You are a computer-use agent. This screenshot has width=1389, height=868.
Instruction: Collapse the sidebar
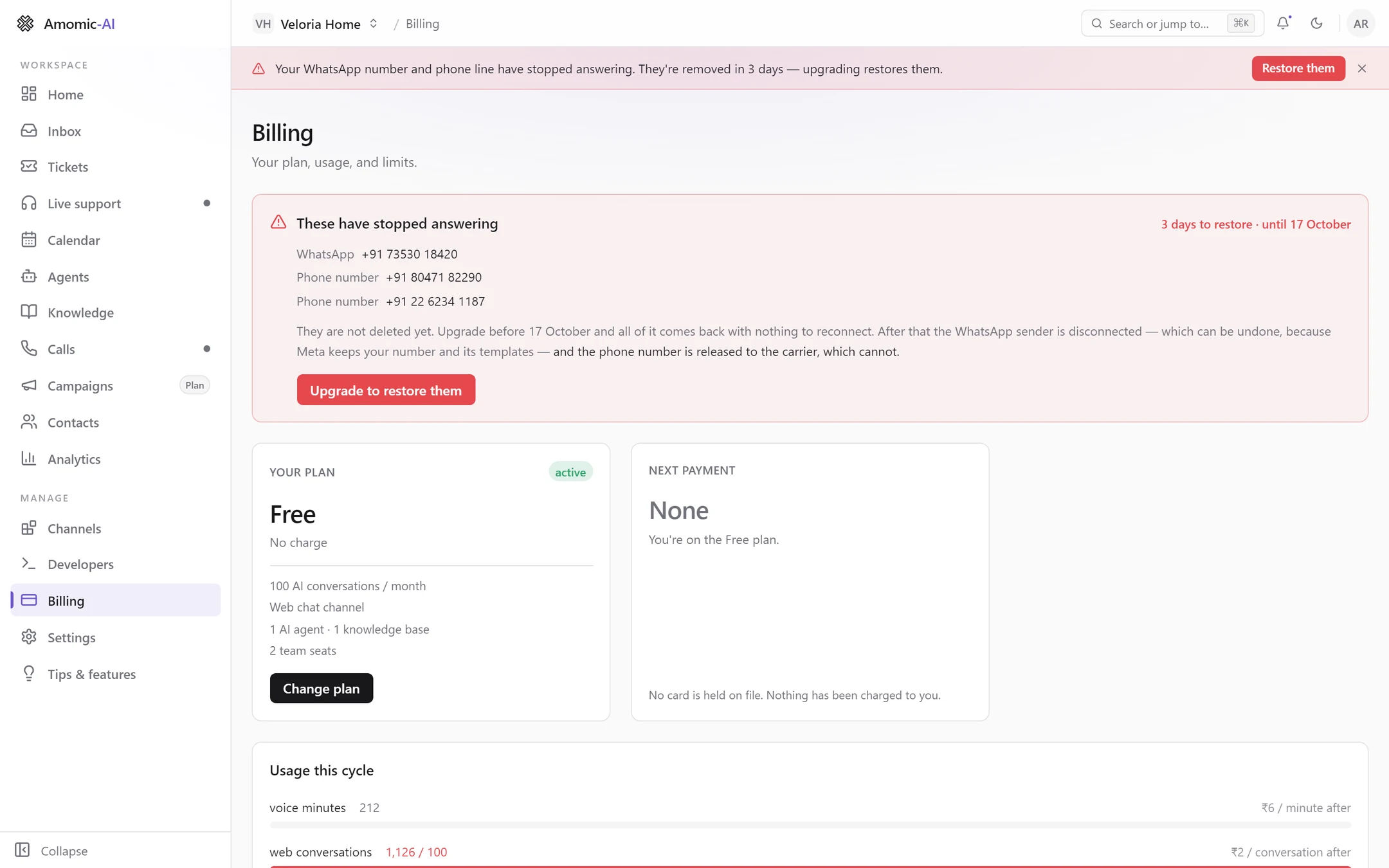pos(51,850)
